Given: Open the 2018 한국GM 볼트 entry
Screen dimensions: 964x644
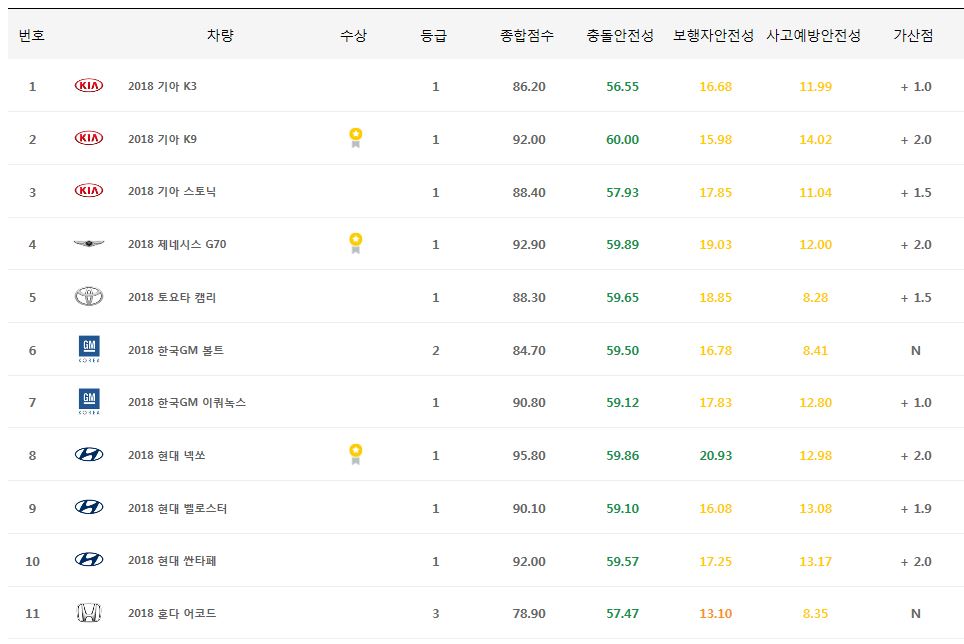Looking at the screenshot, I should (x=176, y=350).
